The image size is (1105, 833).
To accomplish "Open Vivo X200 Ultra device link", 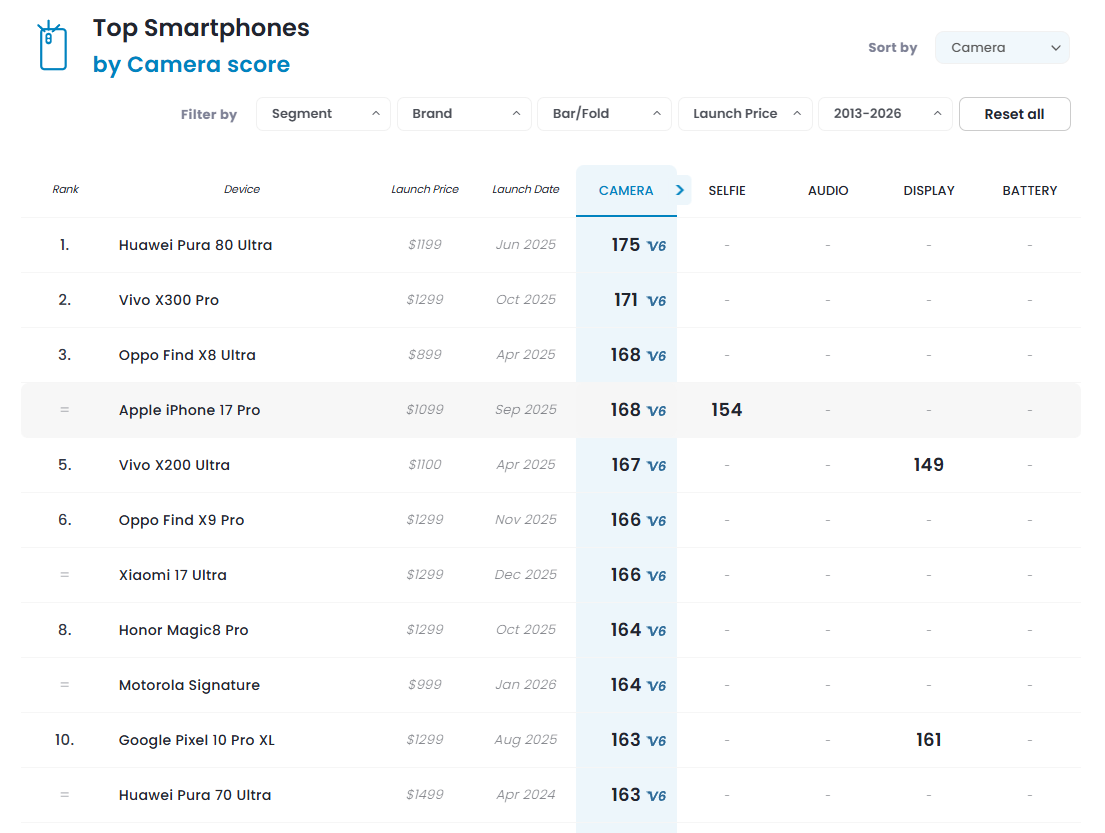I will click(174, 465).
